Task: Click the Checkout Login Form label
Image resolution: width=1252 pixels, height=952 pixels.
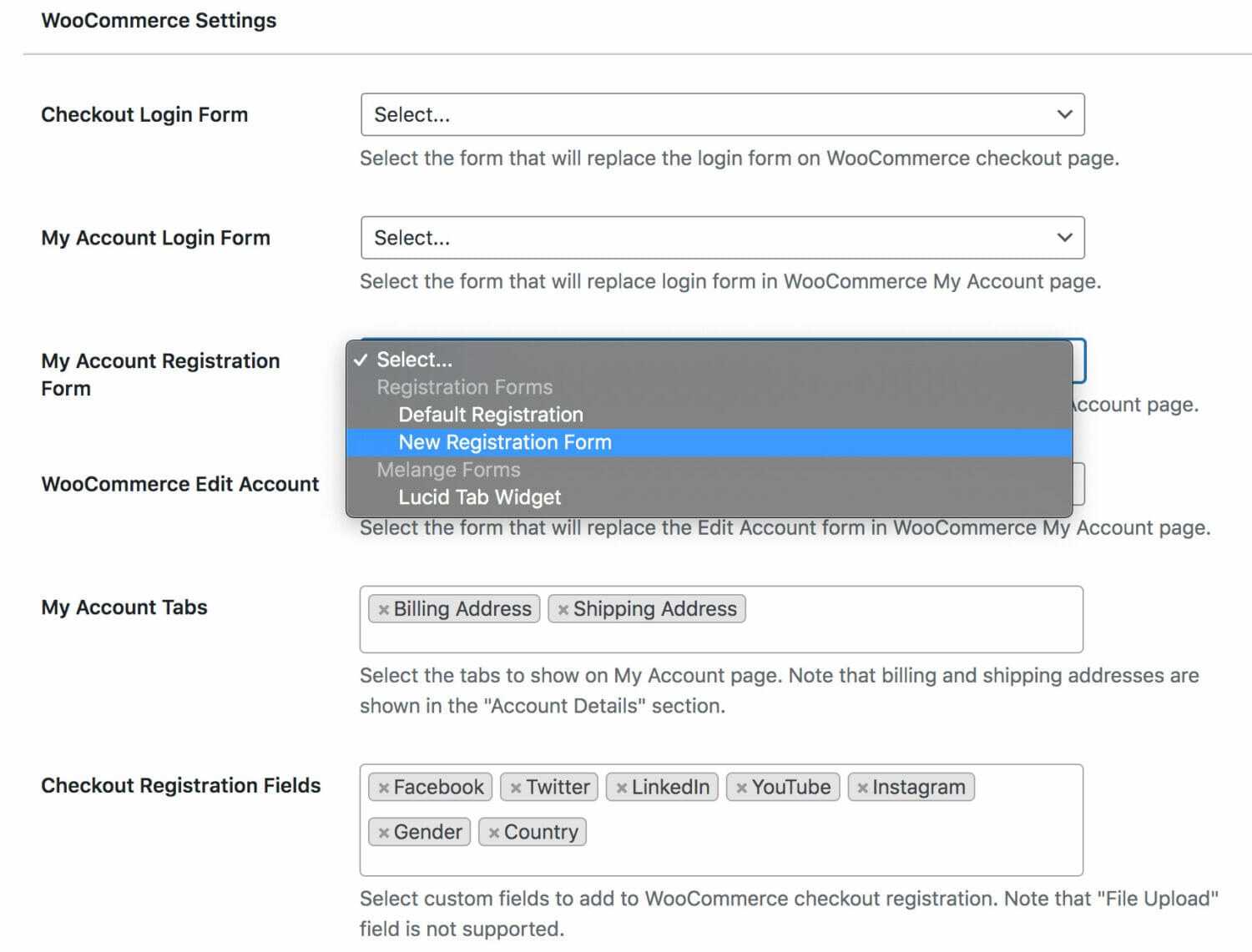Action: pos(144,115)
